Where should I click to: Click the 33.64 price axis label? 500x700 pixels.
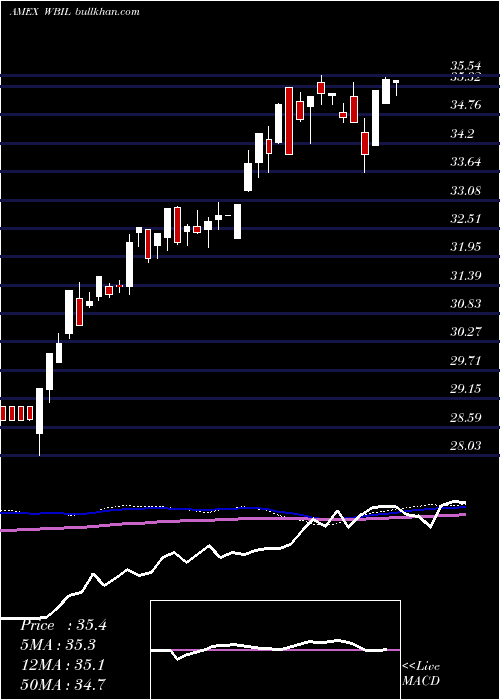coord(466,162)
